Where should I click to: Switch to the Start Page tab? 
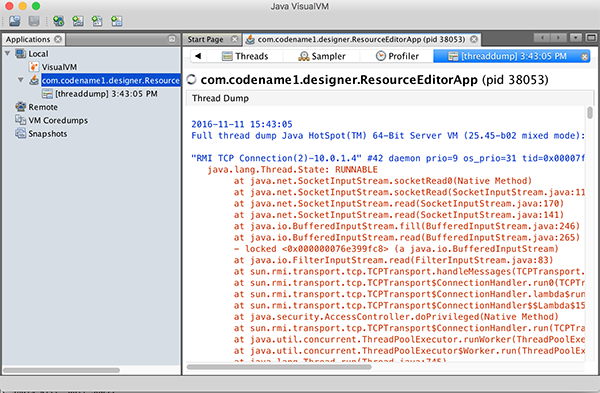205,39
